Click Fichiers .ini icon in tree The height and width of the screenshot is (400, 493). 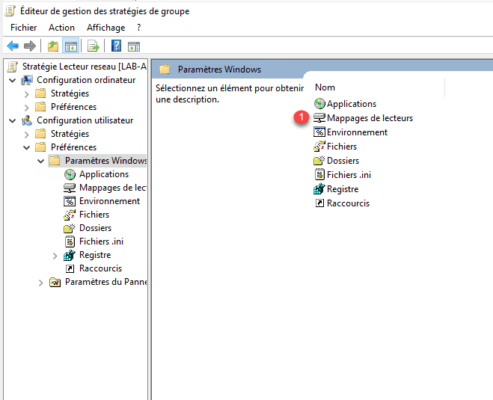(x=70, y=242)
